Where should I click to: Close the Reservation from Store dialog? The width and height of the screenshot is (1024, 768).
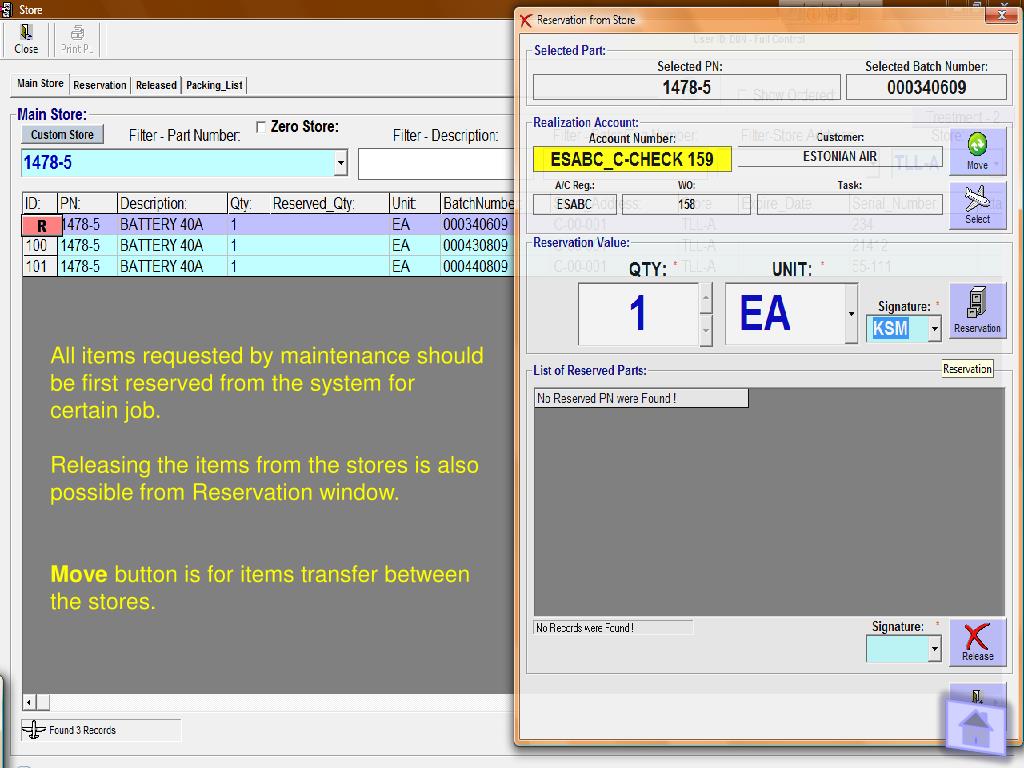(1002, 15)
